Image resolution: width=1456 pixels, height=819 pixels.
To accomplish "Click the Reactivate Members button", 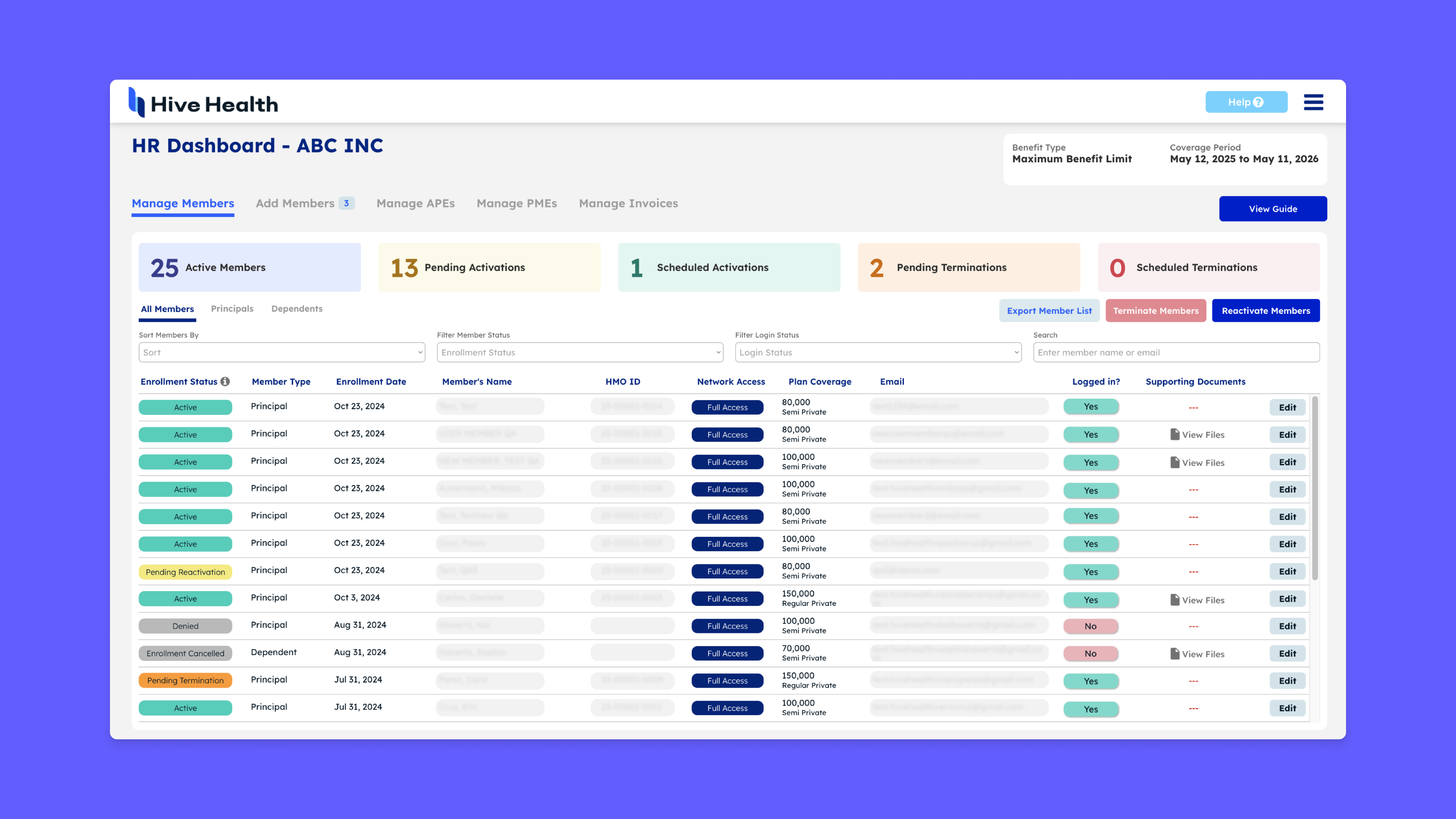I will (x=1266, y=311).
